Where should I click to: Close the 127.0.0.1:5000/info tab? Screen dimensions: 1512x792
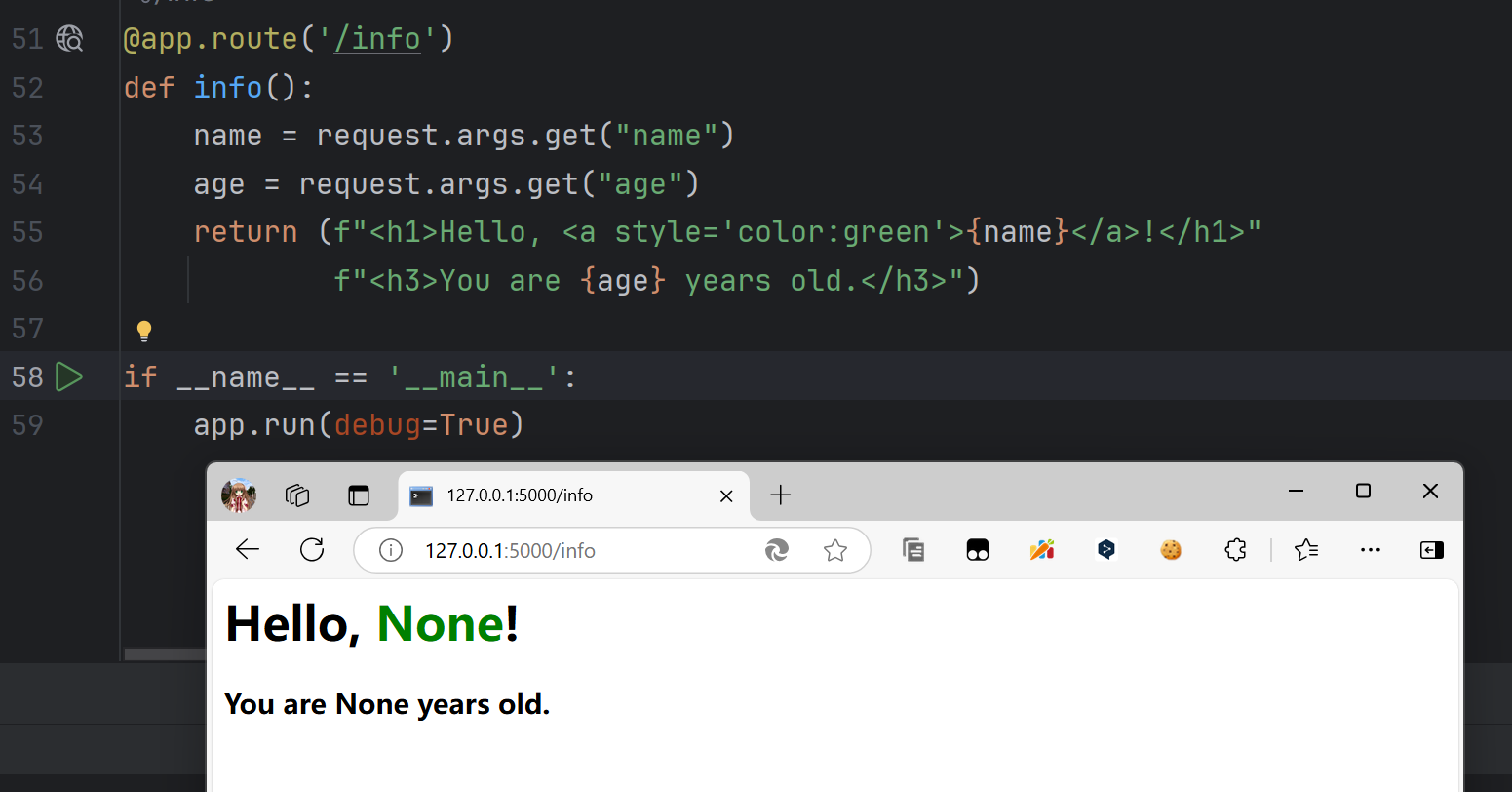point(726,496)
